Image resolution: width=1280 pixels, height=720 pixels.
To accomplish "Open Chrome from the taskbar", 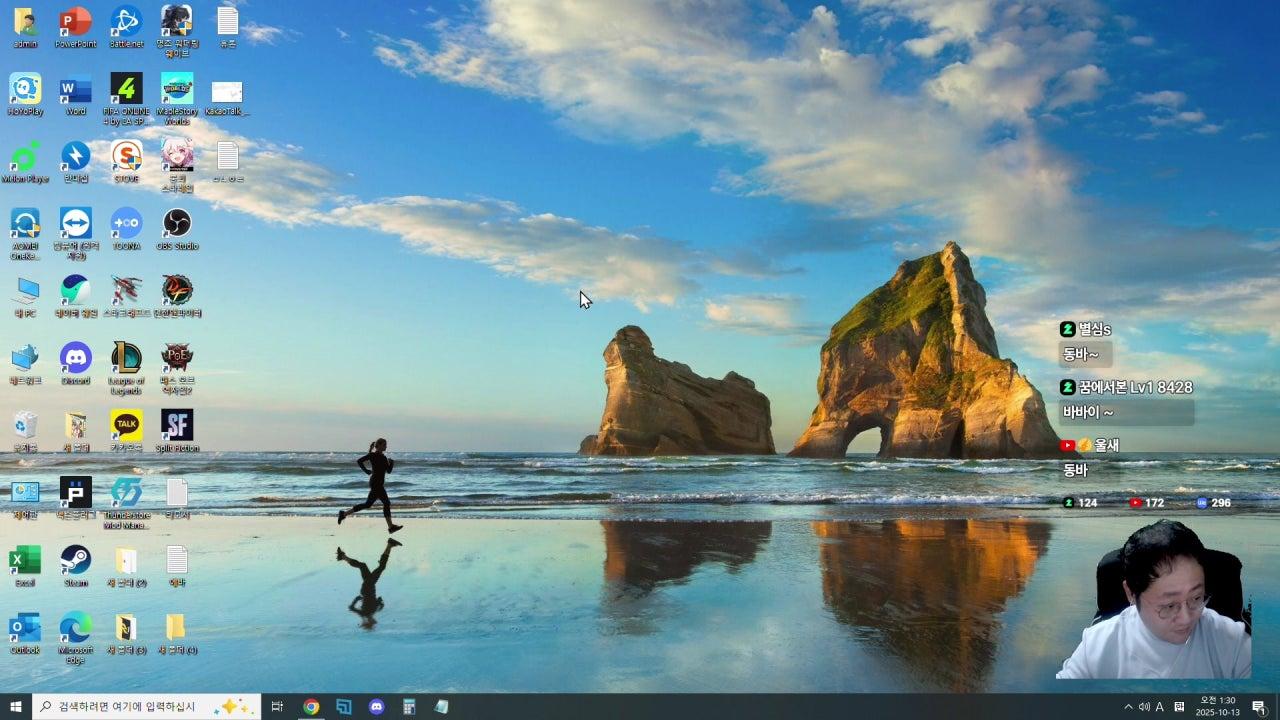I will click(311, 707).
